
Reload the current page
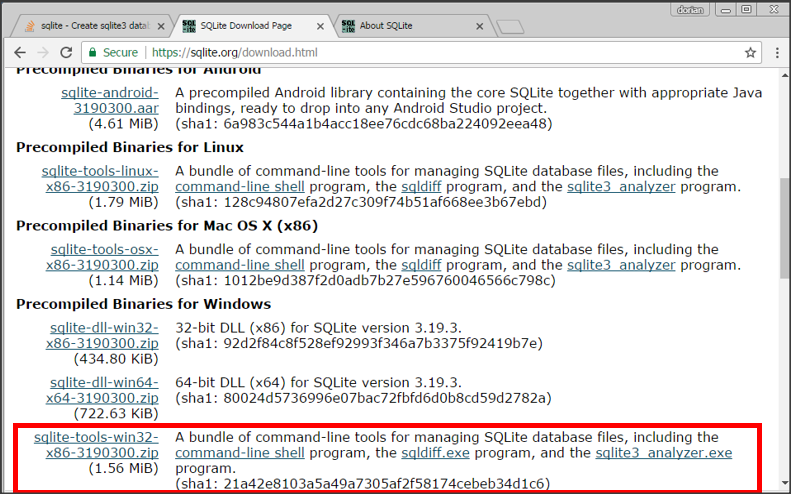tap(66, 52)
